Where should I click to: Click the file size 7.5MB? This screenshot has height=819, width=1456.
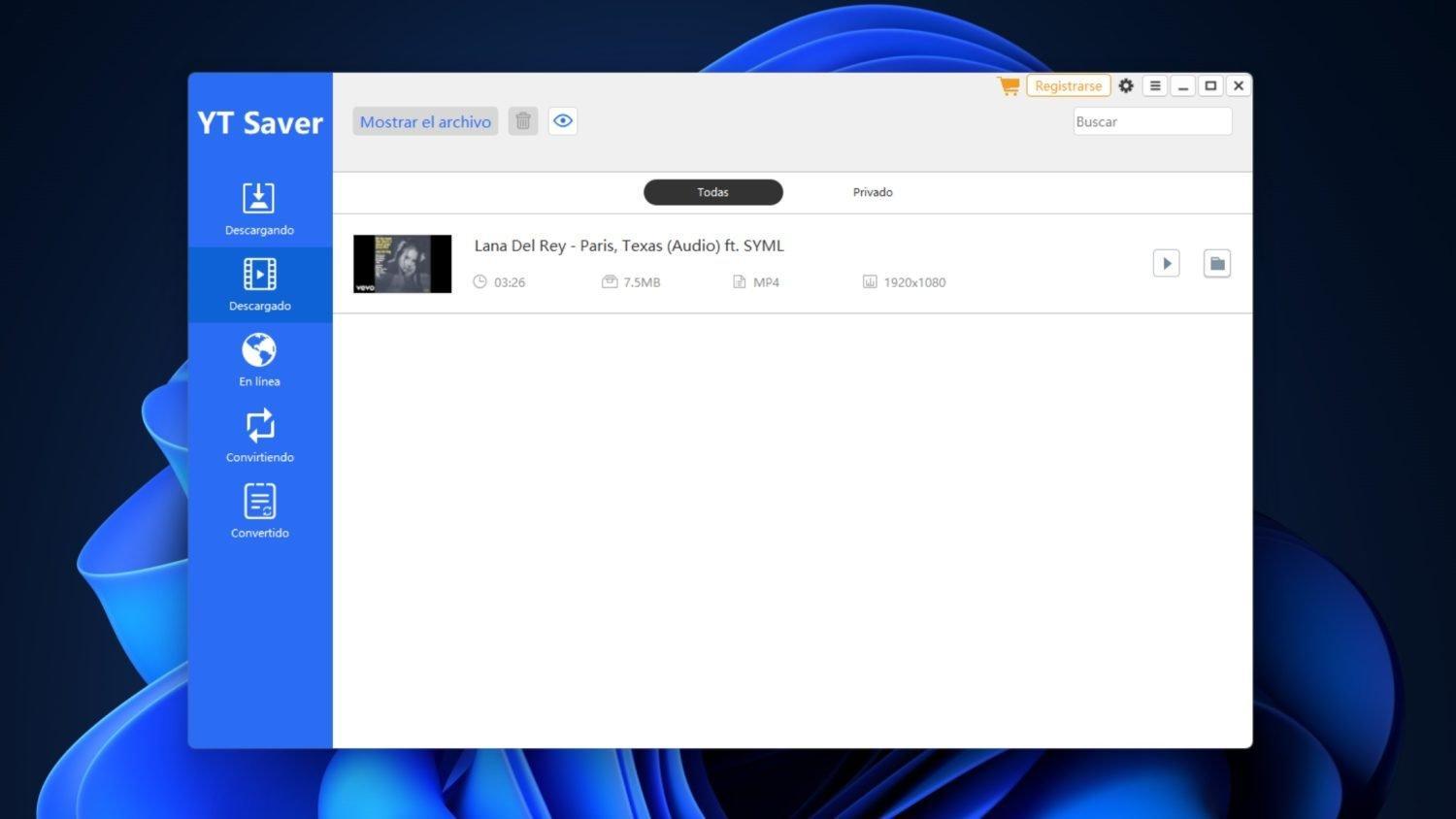642,282
